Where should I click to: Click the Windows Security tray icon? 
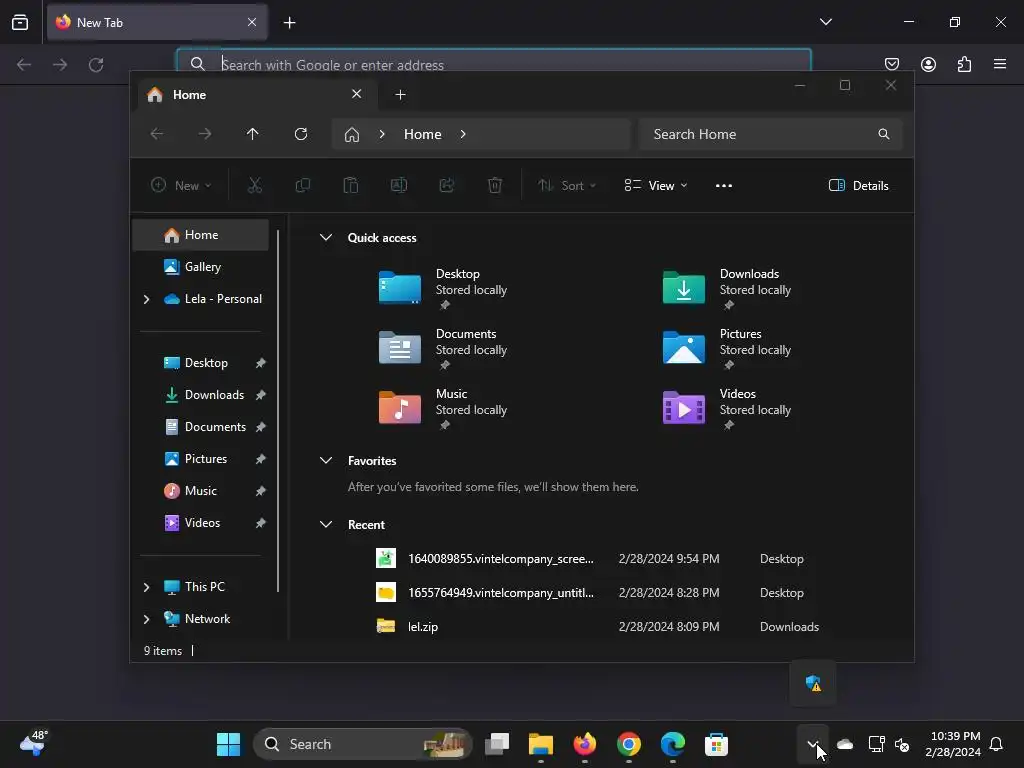813,684
